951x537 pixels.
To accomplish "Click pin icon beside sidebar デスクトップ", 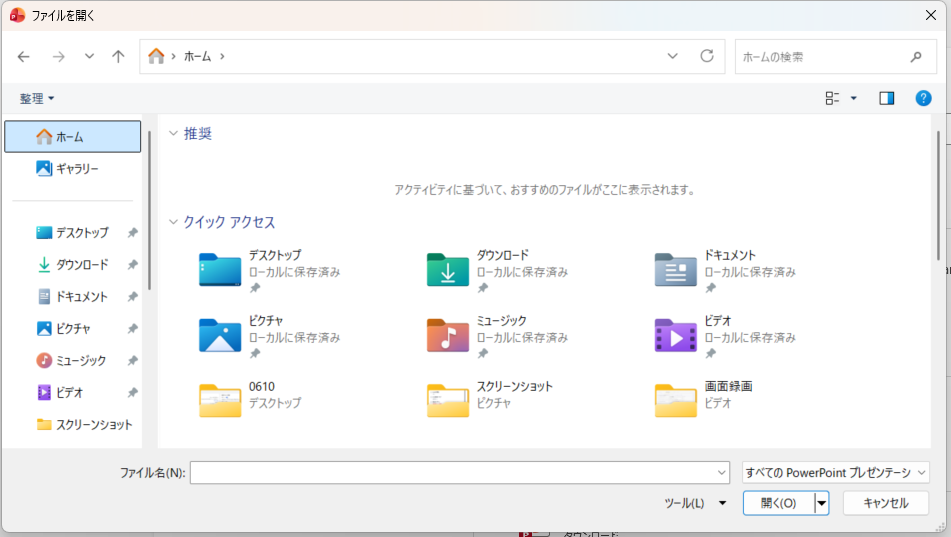I will (x=132, y=232).
